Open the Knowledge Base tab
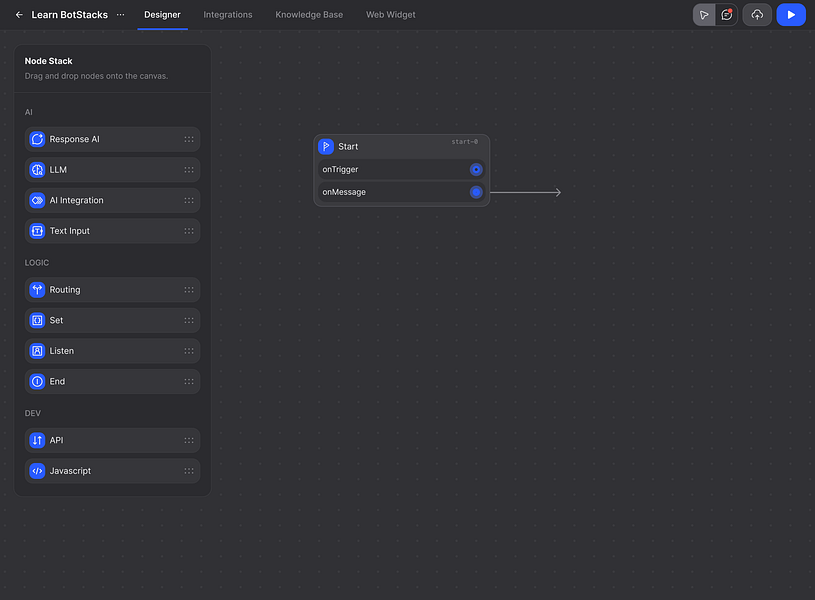Viewport: 815px width, 600px height. [x=309, y=15]
